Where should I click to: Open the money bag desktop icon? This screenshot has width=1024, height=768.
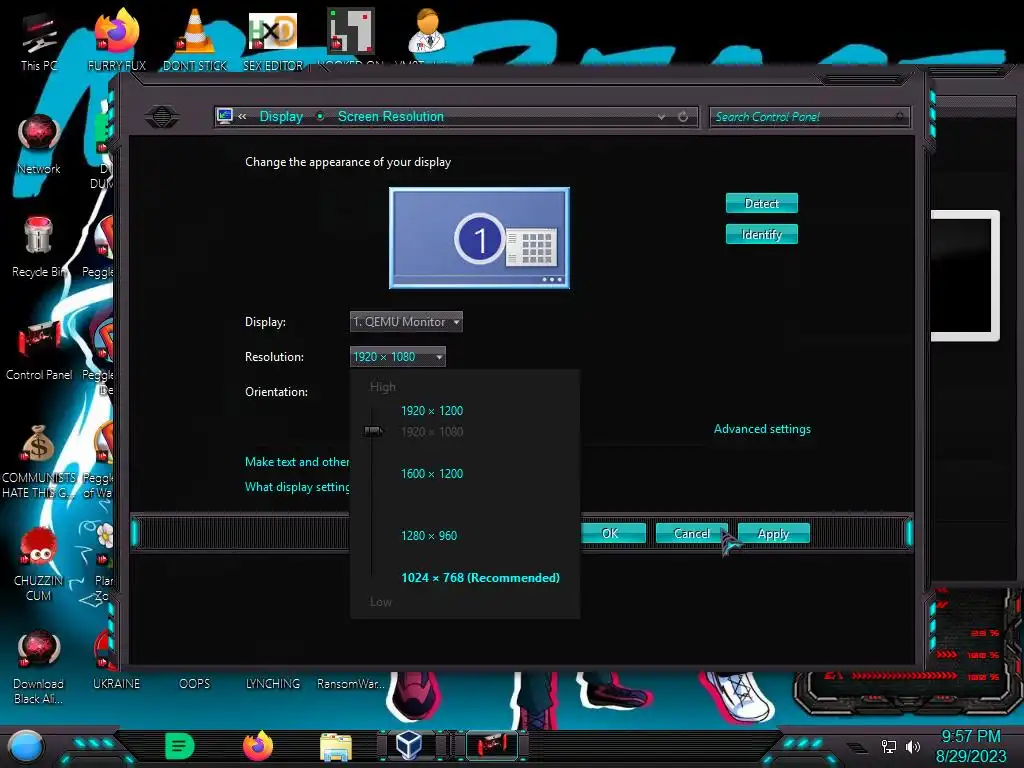39,460
